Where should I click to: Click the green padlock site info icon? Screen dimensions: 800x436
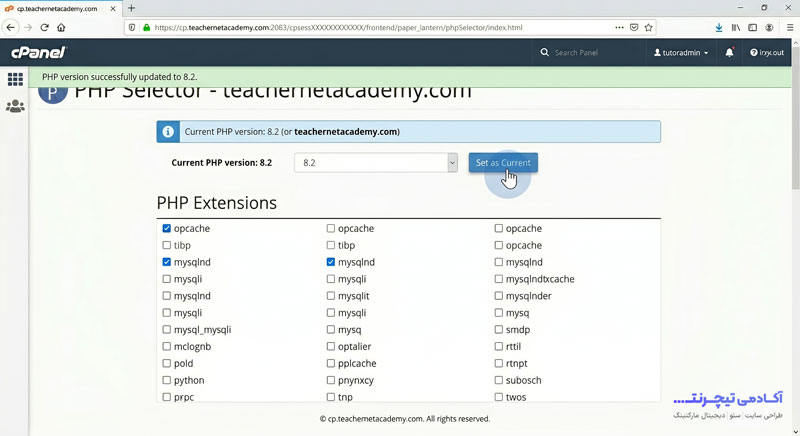(146, 28)
